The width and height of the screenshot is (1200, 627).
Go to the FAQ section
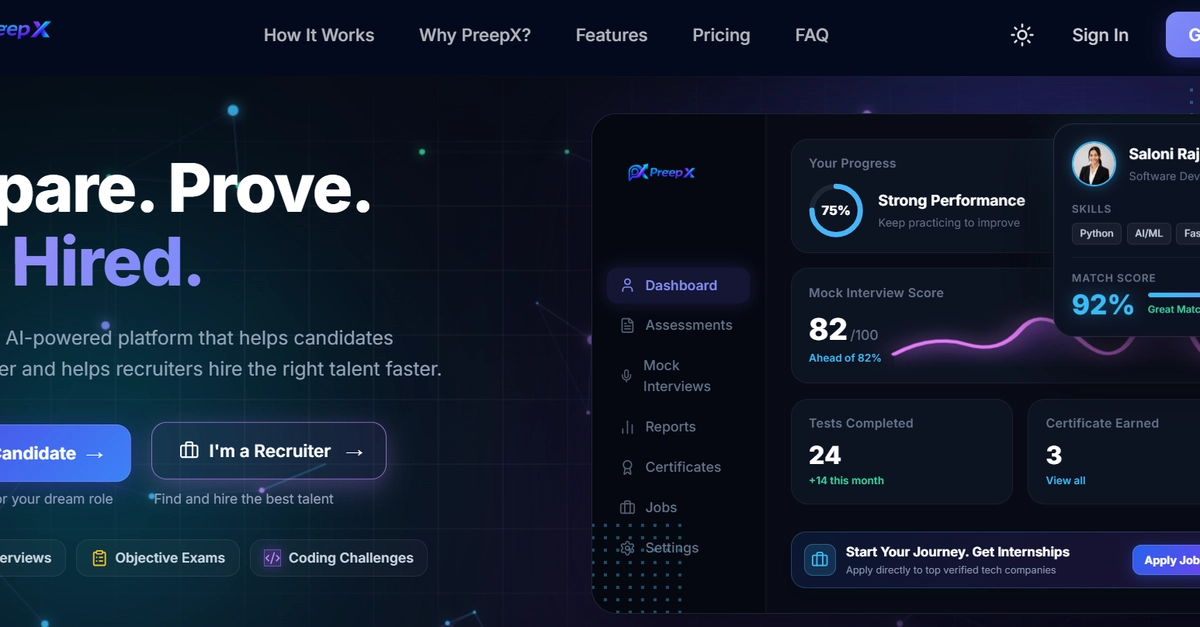click(812, 35)
